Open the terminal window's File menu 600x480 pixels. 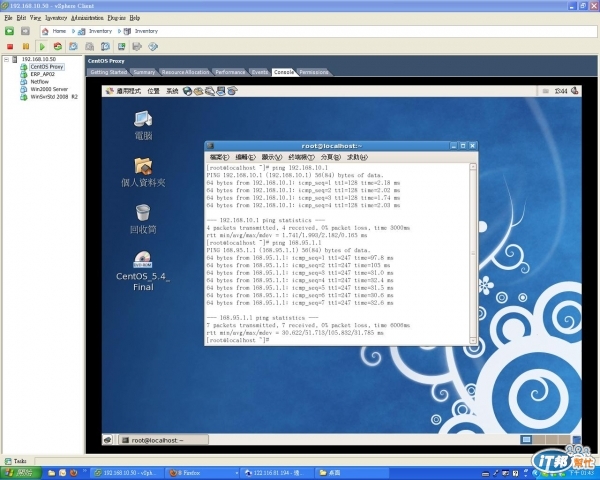point(219,157)
